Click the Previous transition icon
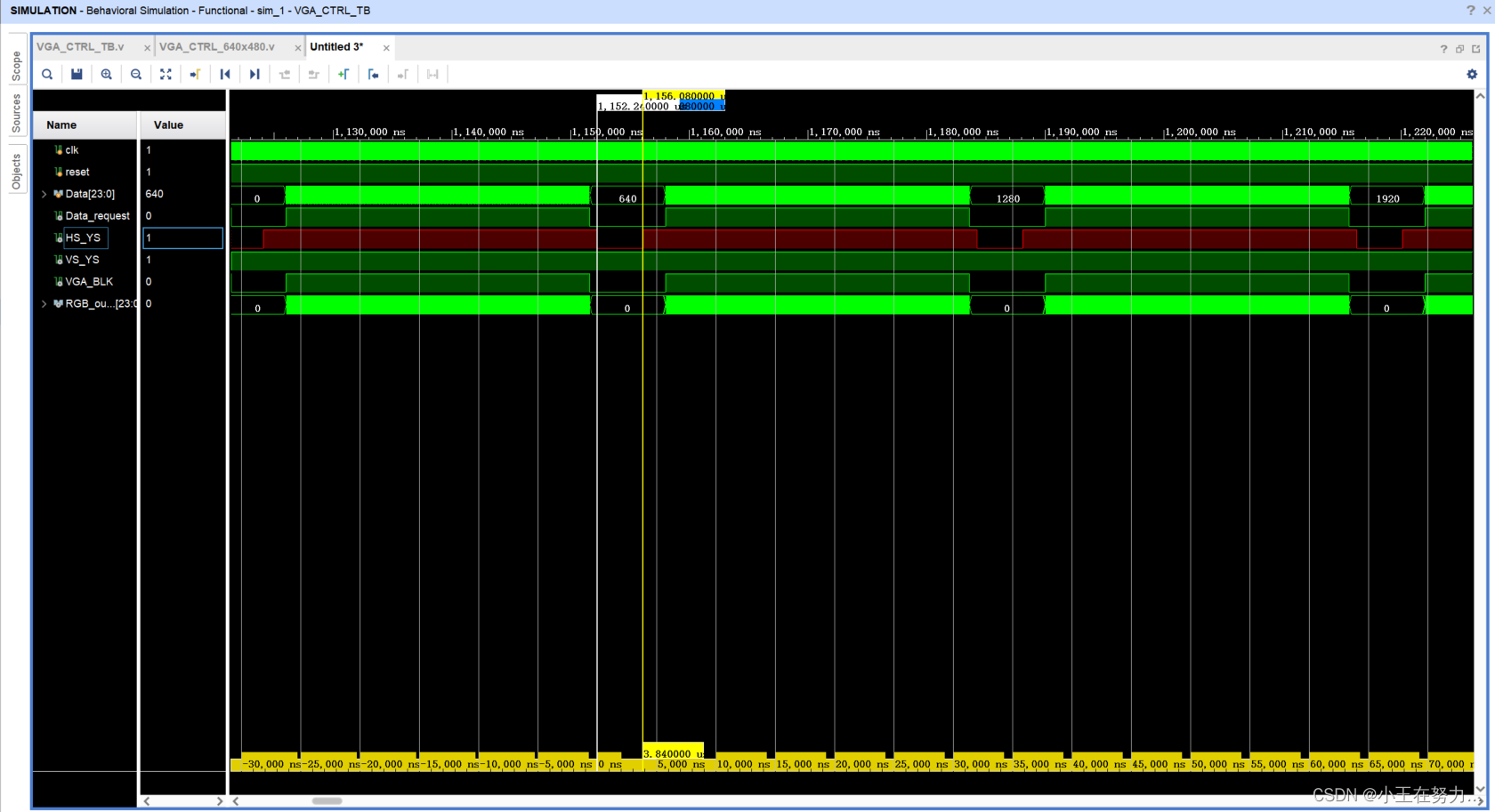 285,75
